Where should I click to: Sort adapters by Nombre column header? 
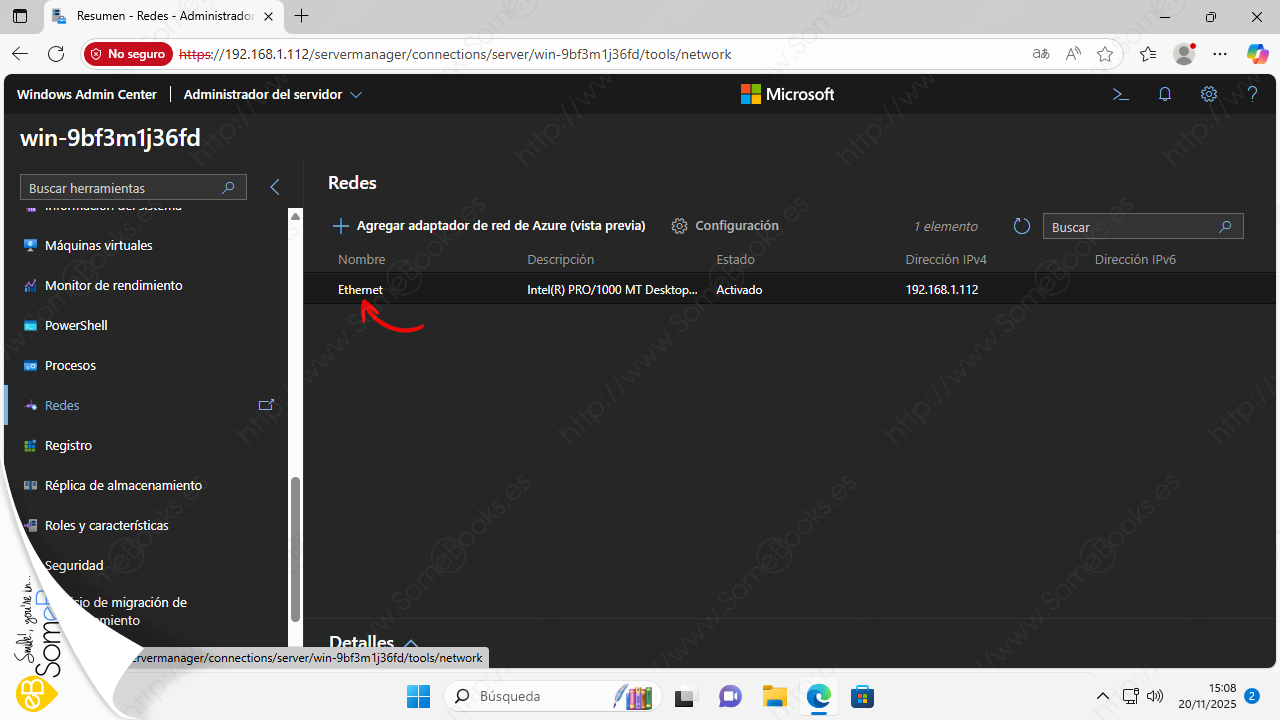pyautogui.click(x=361, y=259)
